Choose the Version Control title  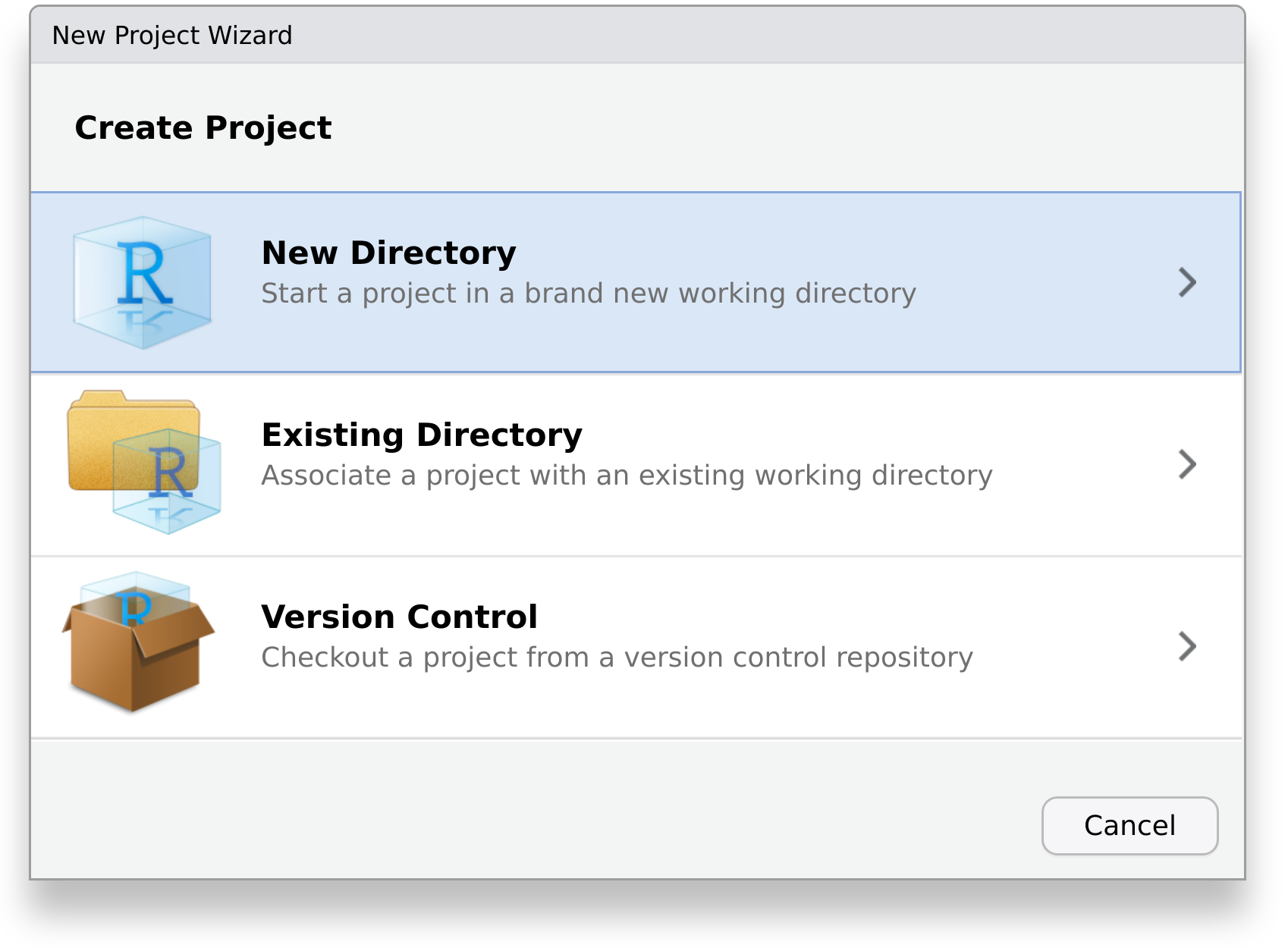[x=399, y=617]
